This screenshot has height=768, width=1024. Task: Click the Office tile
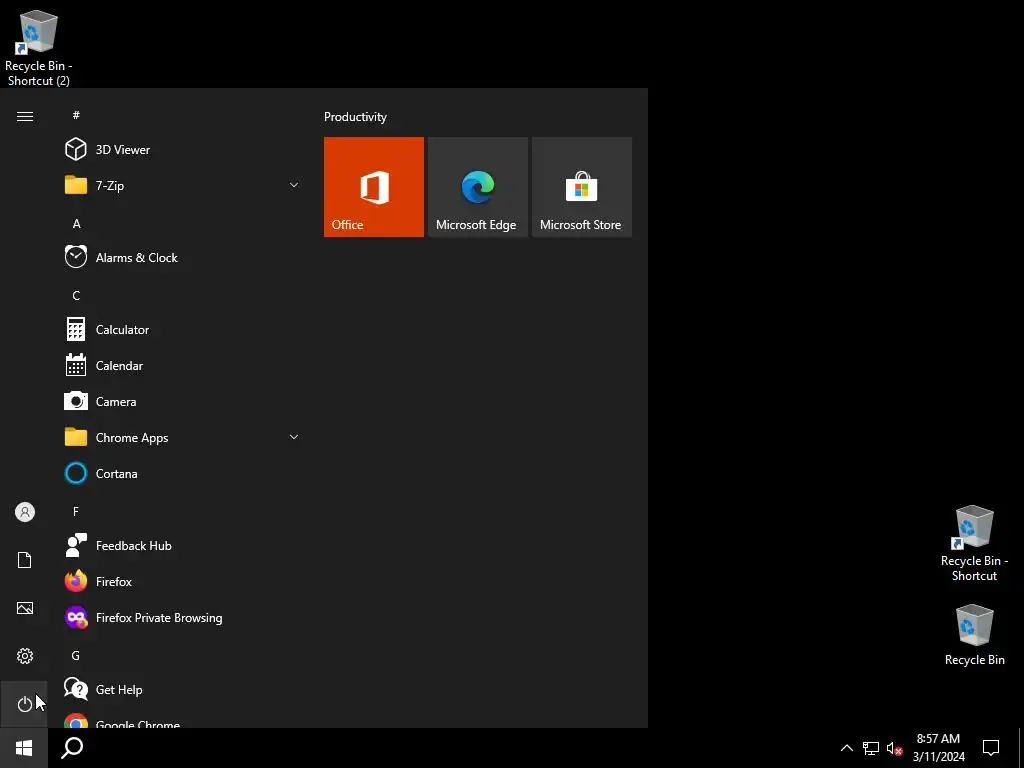coord(374,187)
